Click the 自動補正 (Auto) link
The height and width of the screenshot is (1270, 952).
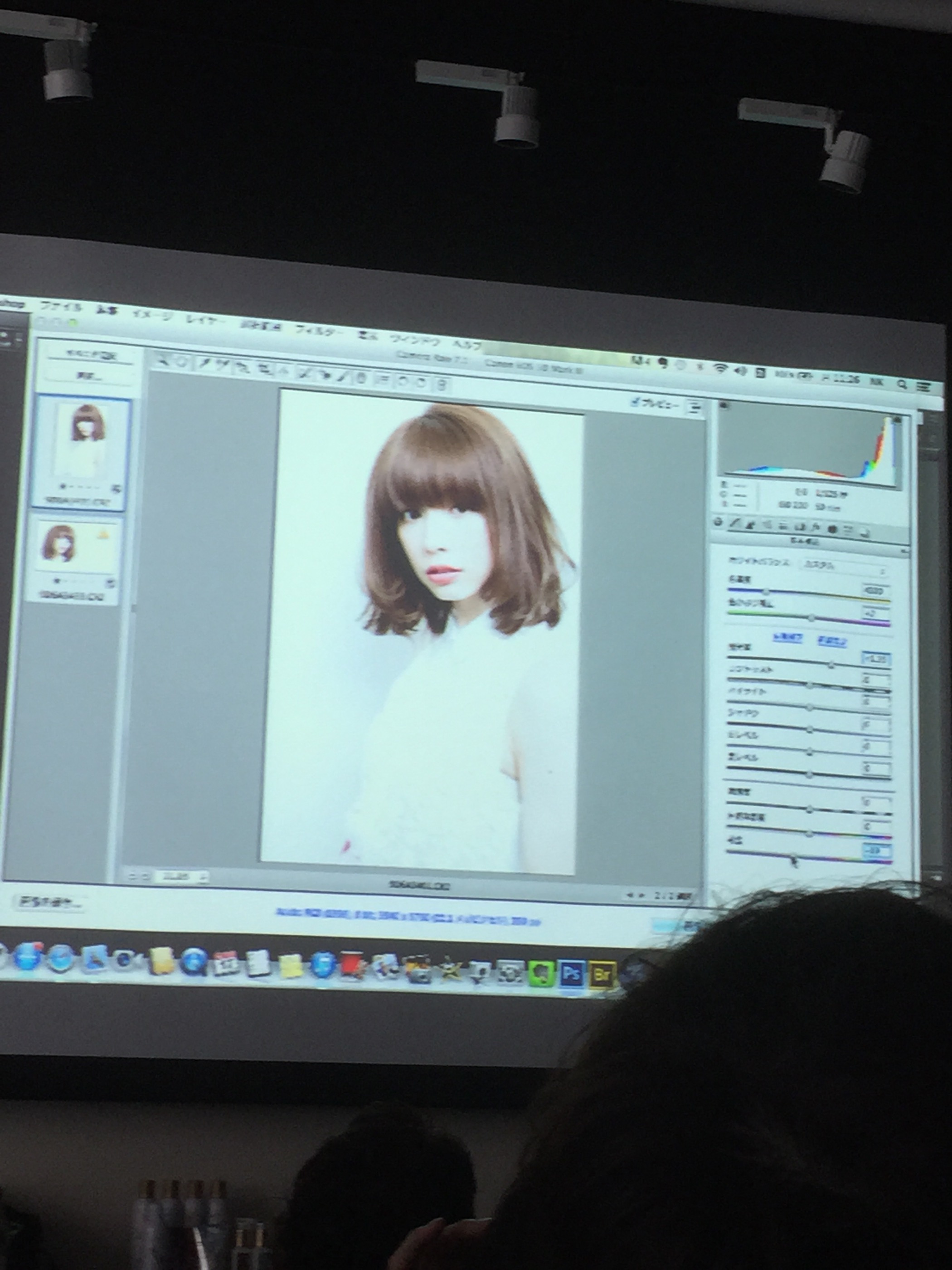[x=787, y=639]
